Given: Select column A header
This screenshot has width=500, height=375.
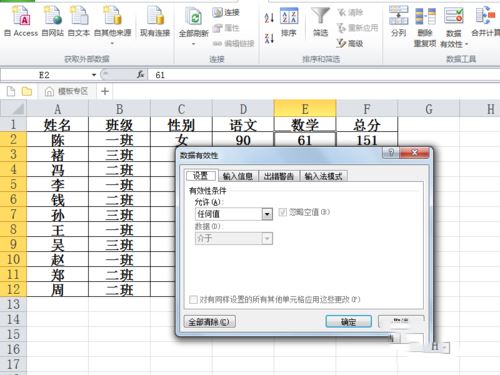Looking at the screenshot, I should coord(57,109).
